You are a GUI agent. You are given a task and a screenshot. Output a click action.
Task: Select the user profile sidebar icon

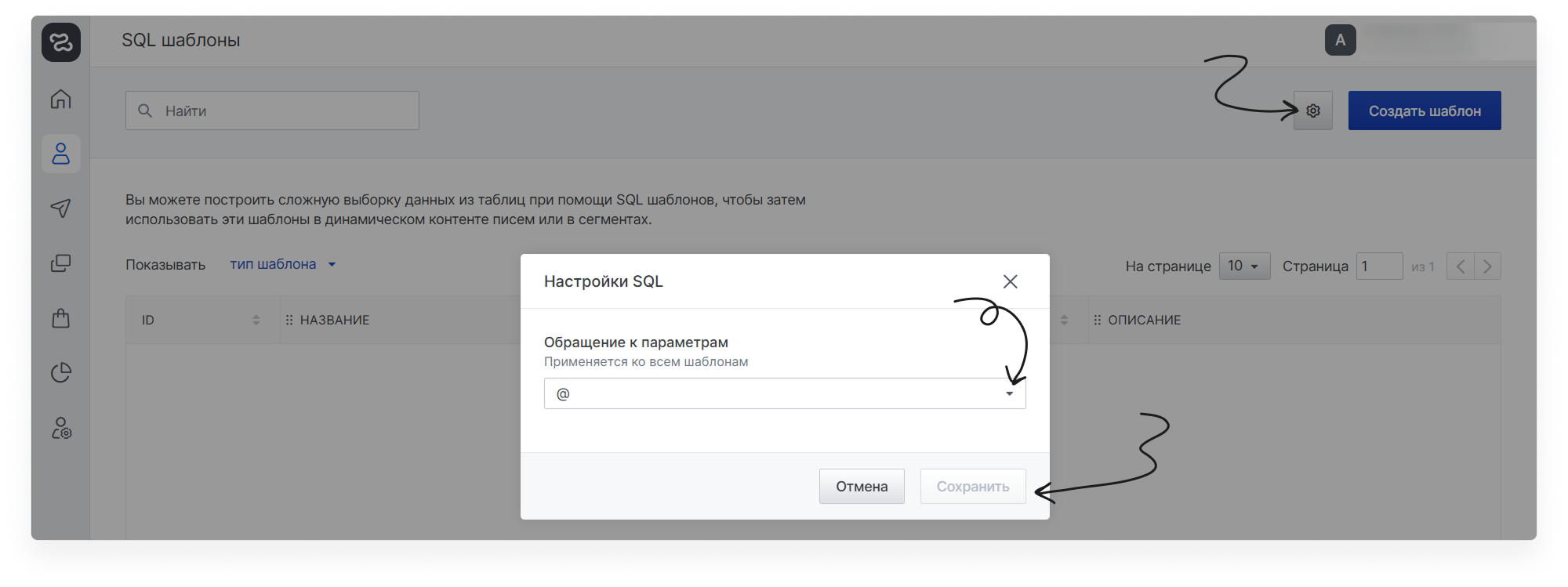tap(61, 154)
